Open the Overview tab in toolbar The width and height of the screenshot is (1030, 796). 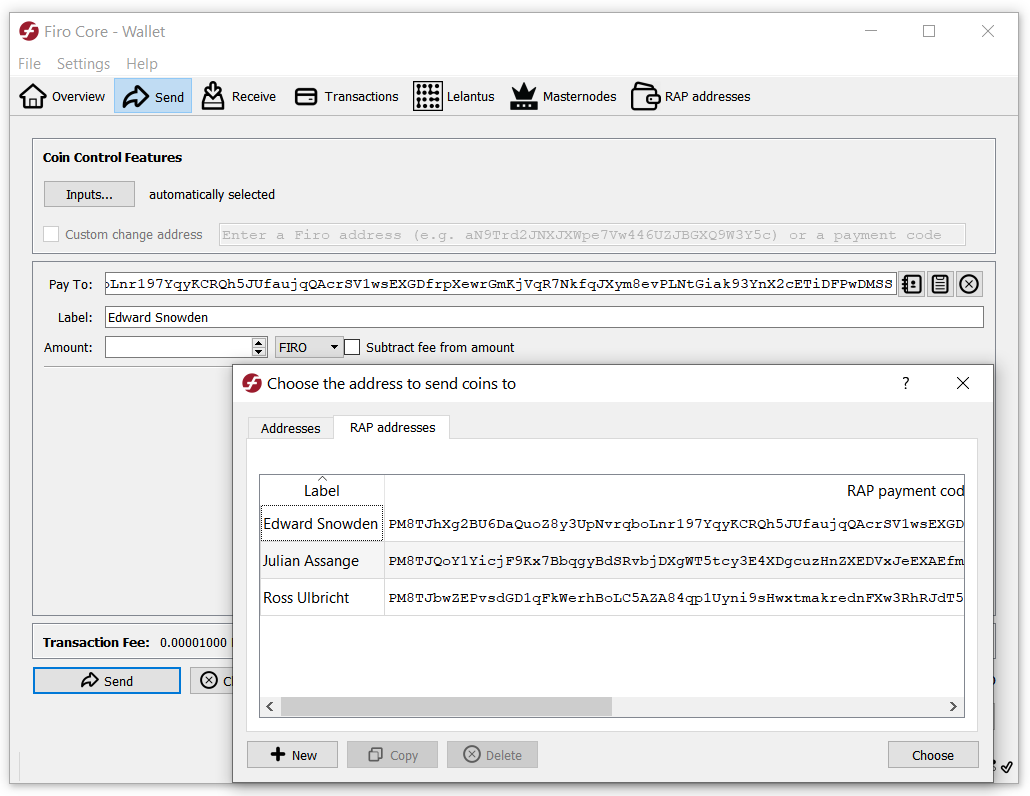tap(62, 97)
